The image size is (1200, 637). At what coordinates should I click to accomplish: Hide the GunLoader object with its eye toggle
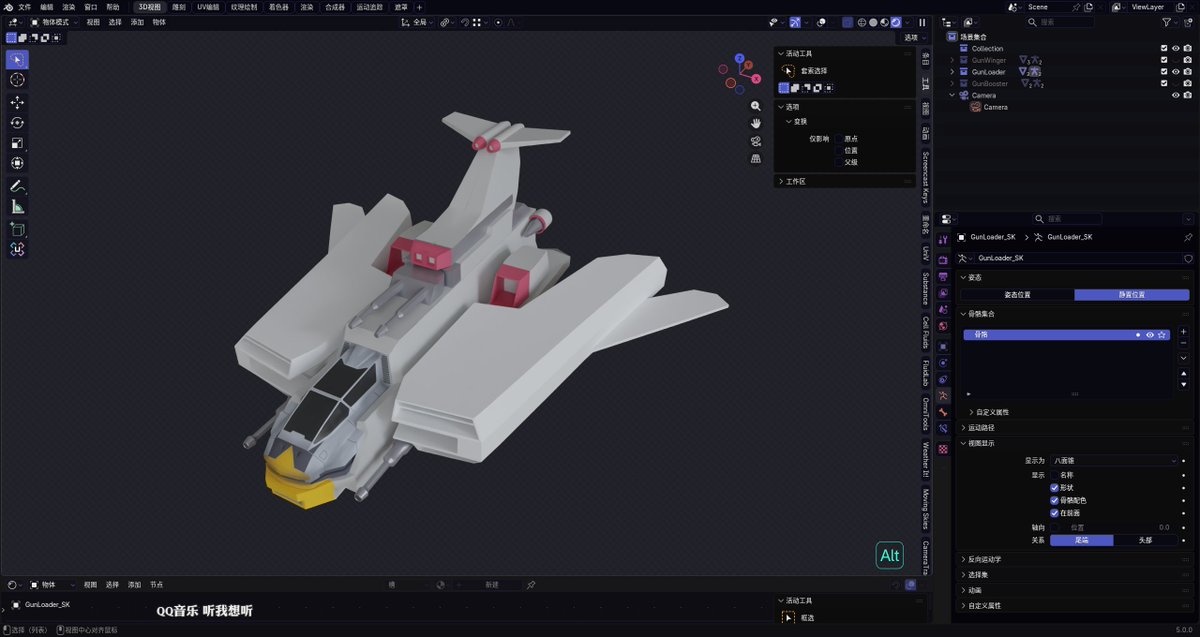(x=1176, y=71)
